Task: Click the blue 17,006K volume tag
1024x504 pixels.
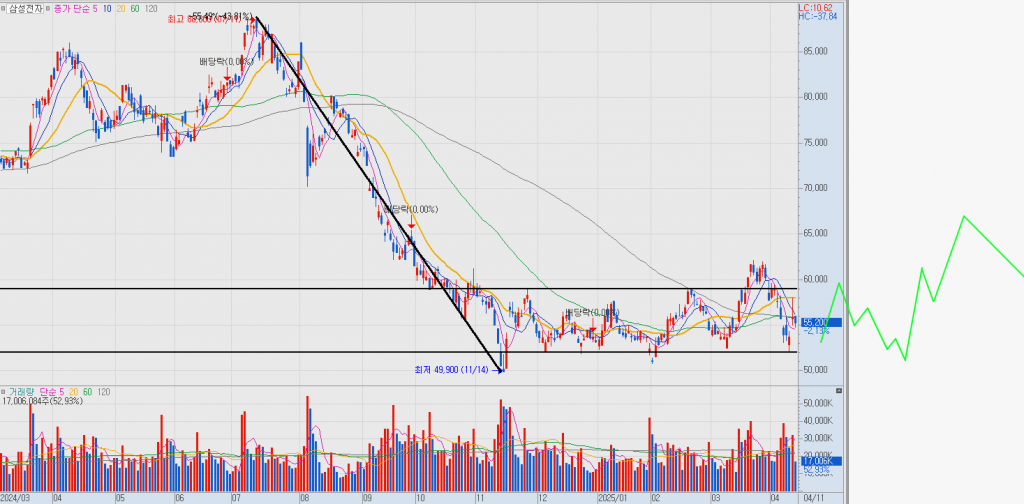Action: click(x=819, y=461)
